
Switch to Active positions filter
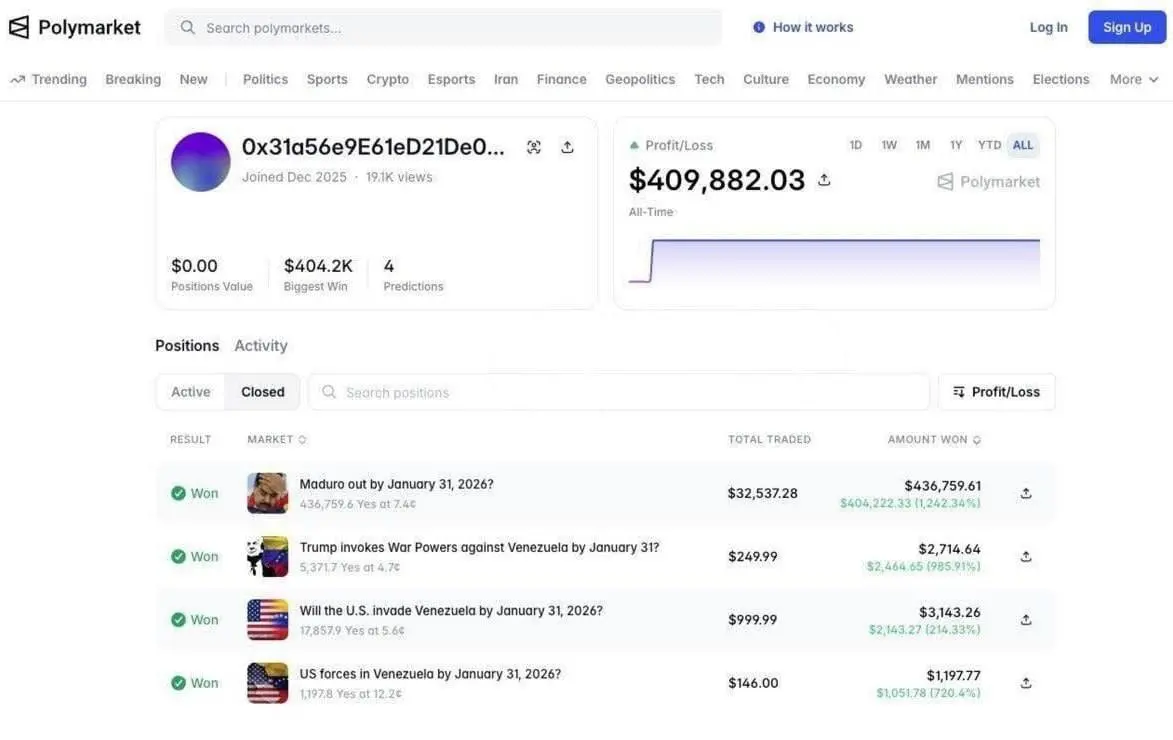coord(191,392)
